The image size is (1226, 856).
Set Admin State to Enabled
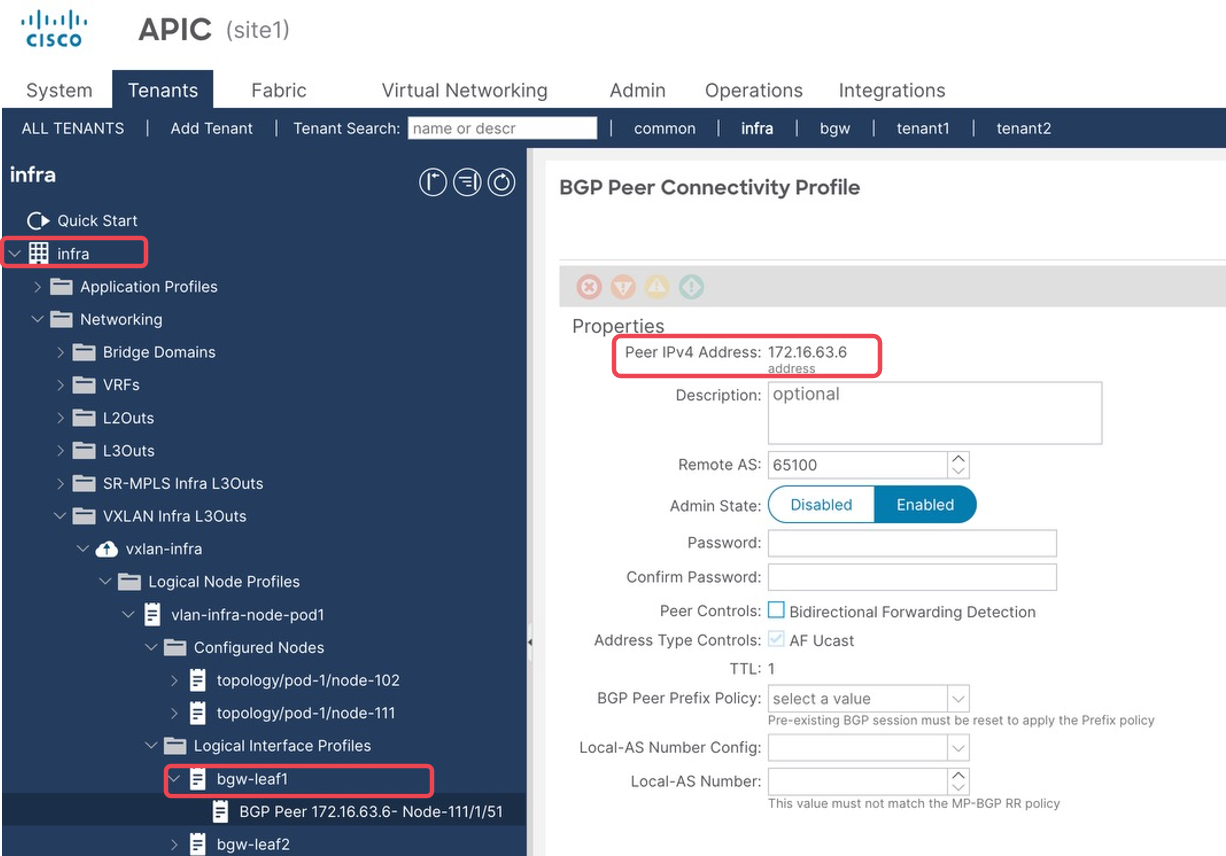[x=925, y=505]
